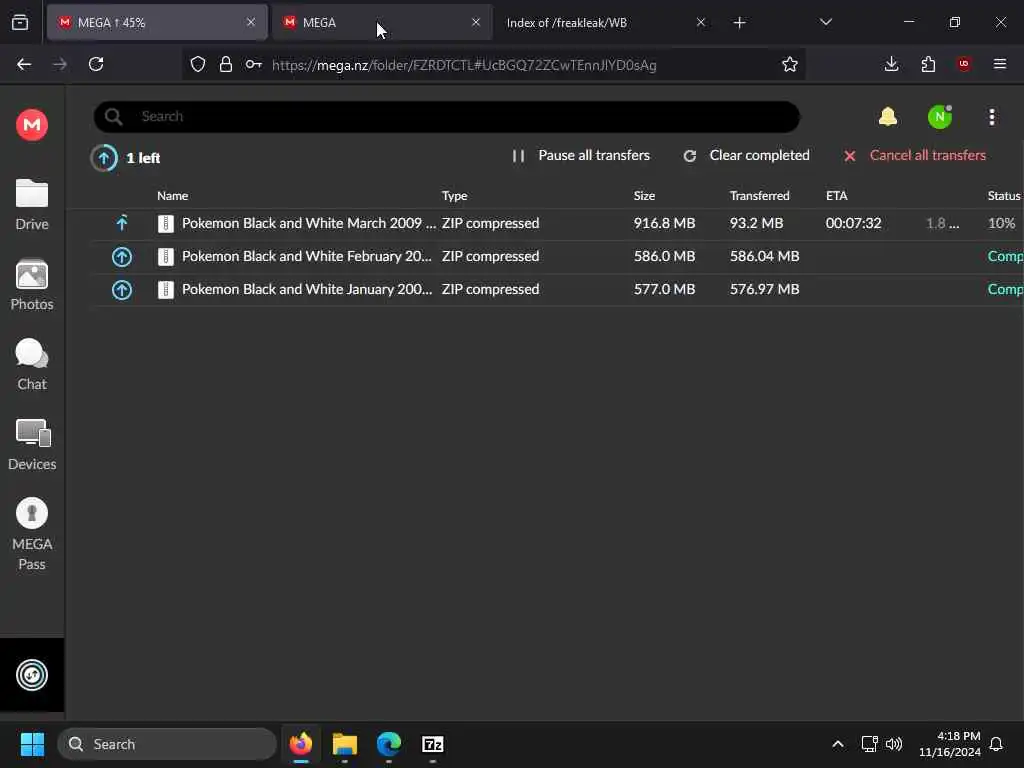Image resolution: width=1024 pixels, height=768 pixels.
Task: Click ZIP file icon of January file
Action: tap(166, 289)
